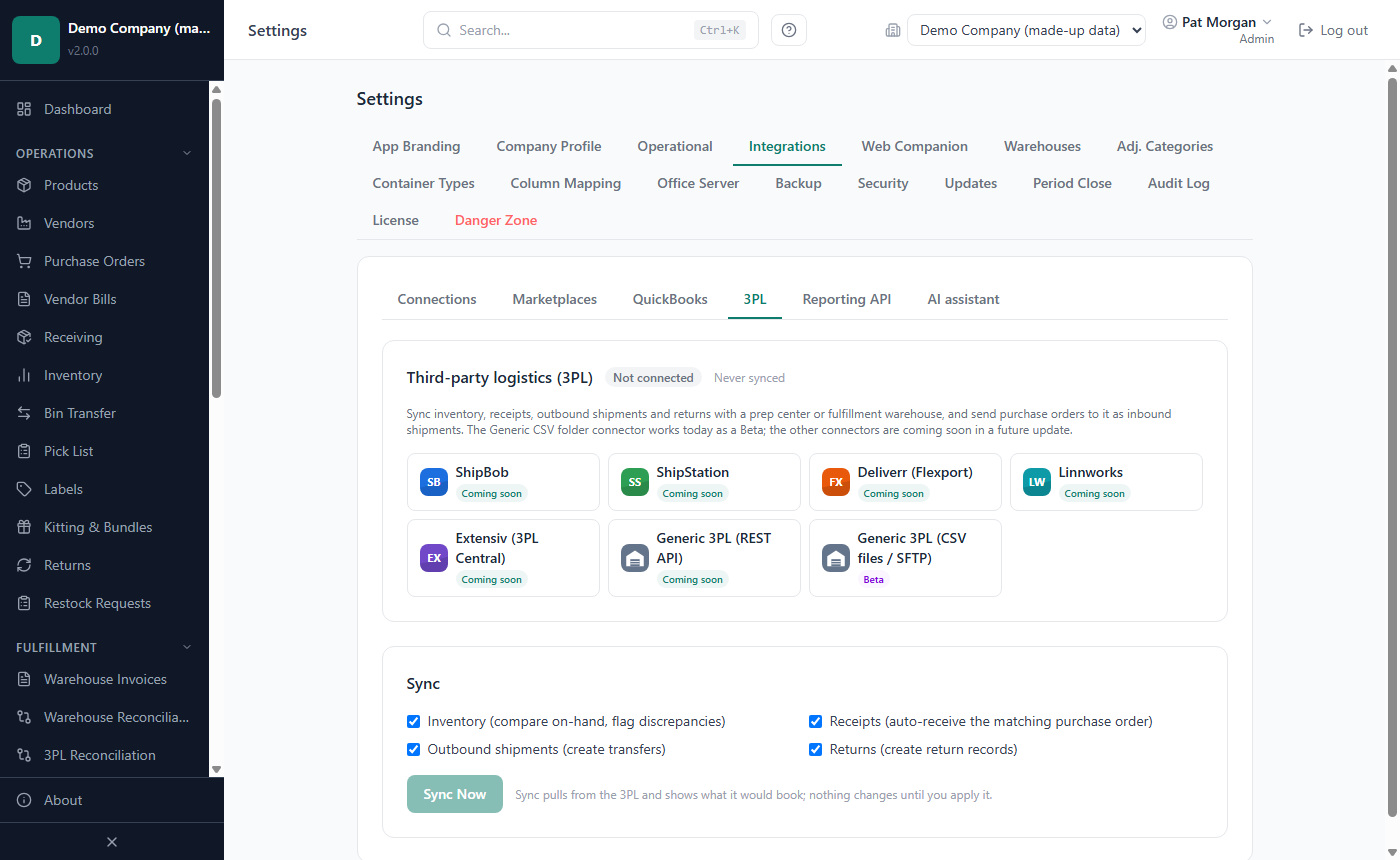
Task: Open the Warehouses settings tab
Action: point(1042,146)
